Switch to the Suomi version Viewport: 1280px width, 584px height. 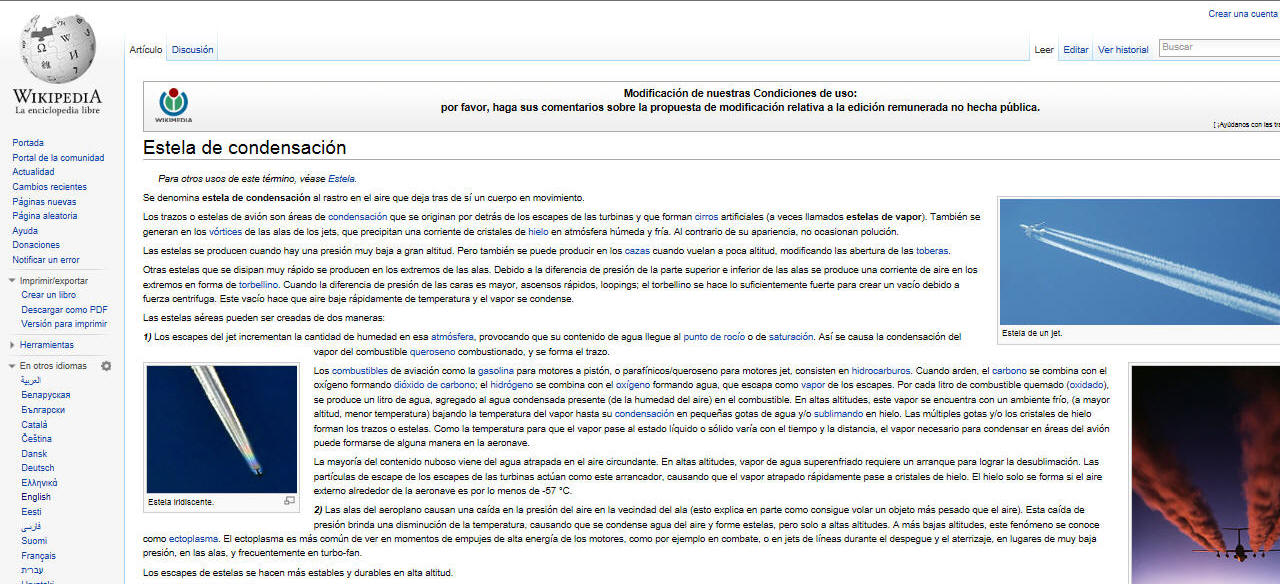pos(35,541)
